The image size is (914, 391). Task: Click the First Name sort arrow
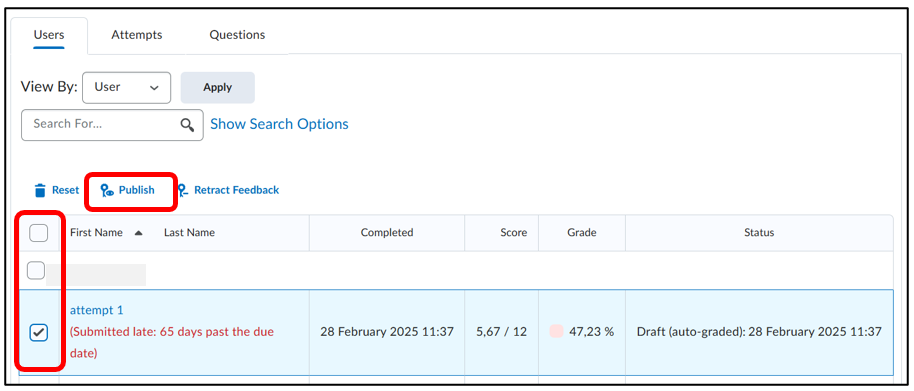[138, 233]
